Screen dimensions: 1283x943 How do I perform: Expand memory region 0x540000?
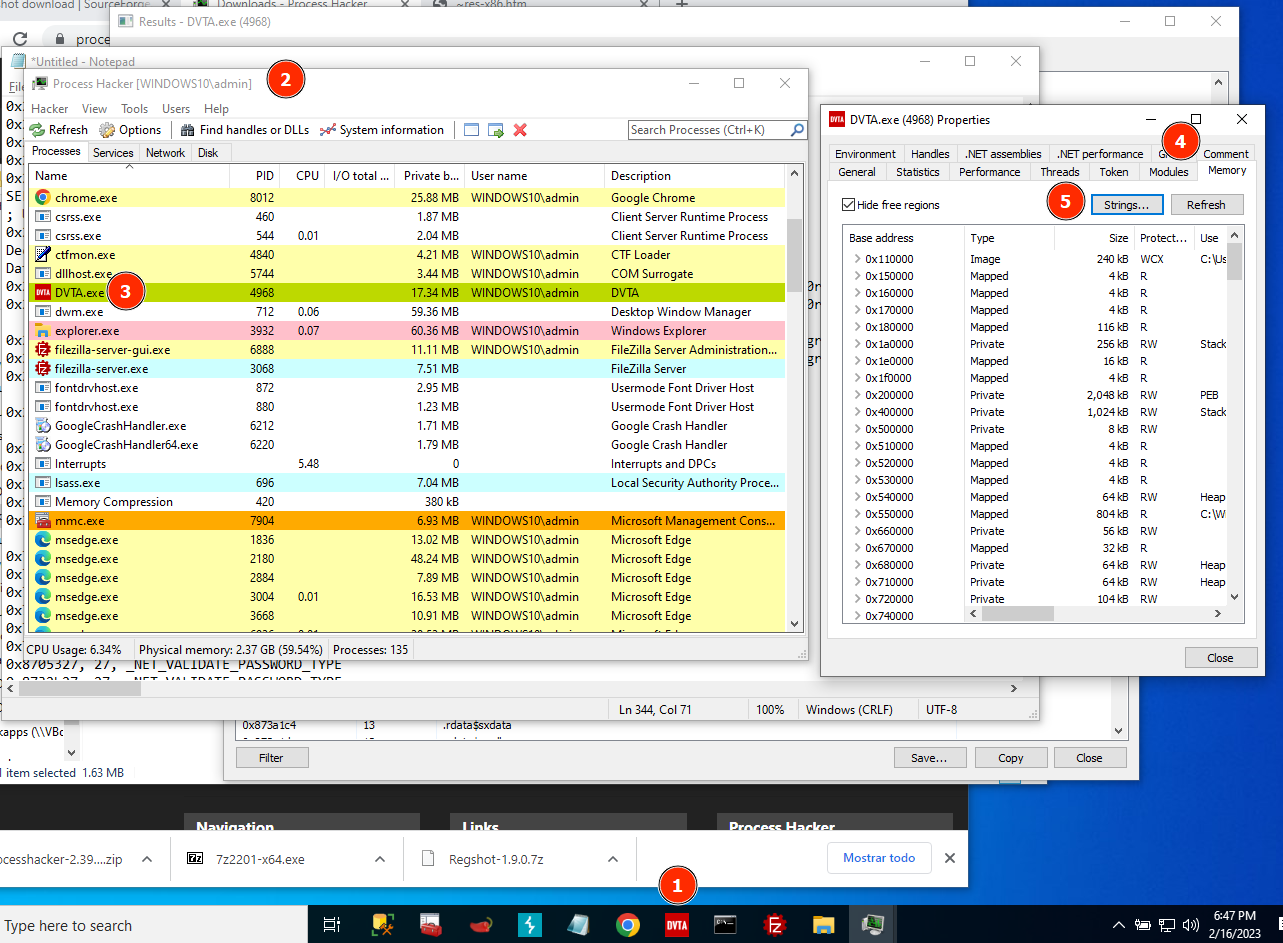857,497
